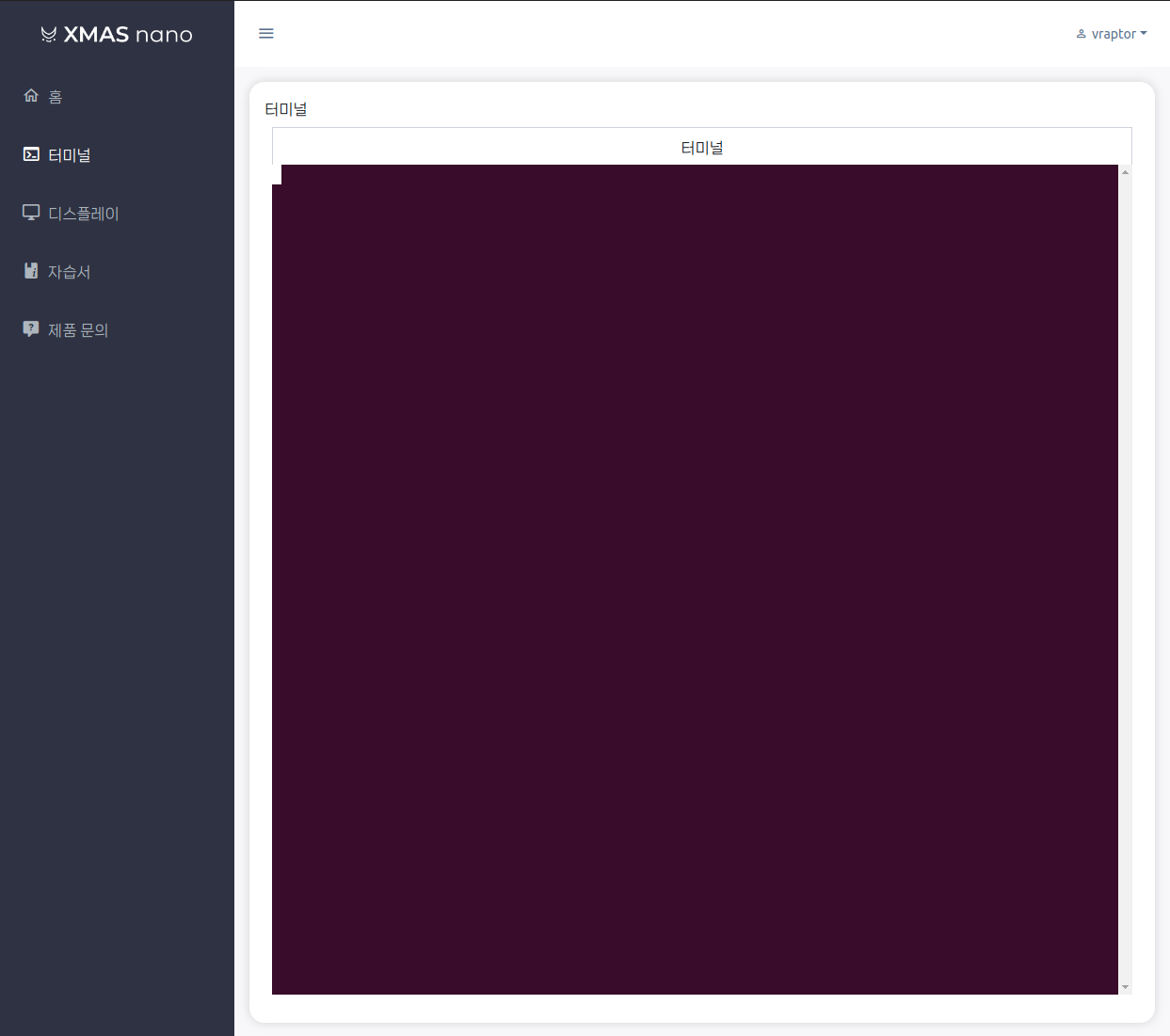The height and width of the screenshot is (1036, 1170).
Task: Focus the dark terminal input area
Action: pyautogui.click(x=695, y=580)
